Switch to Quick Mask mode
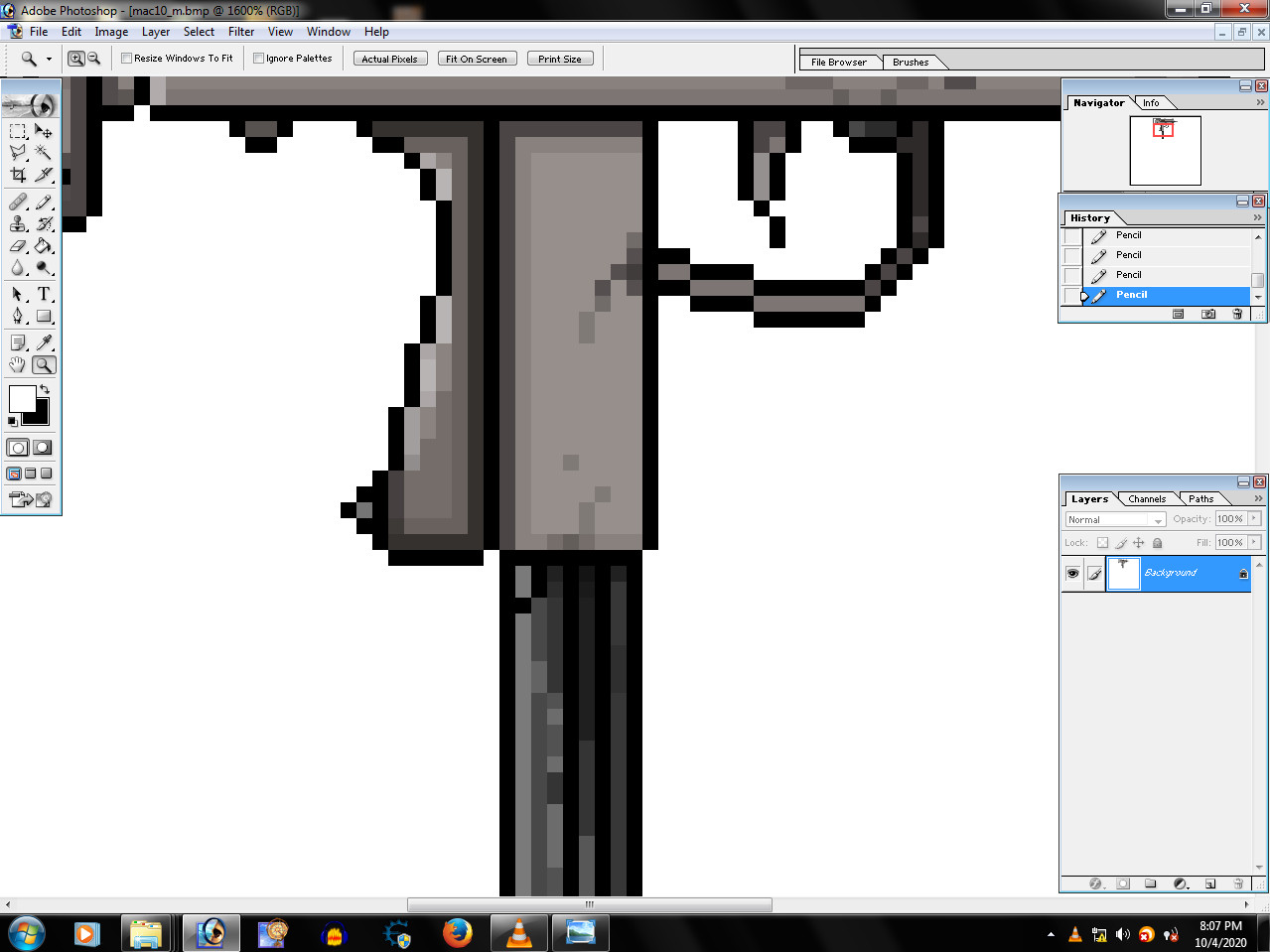 tap(43, 448)
